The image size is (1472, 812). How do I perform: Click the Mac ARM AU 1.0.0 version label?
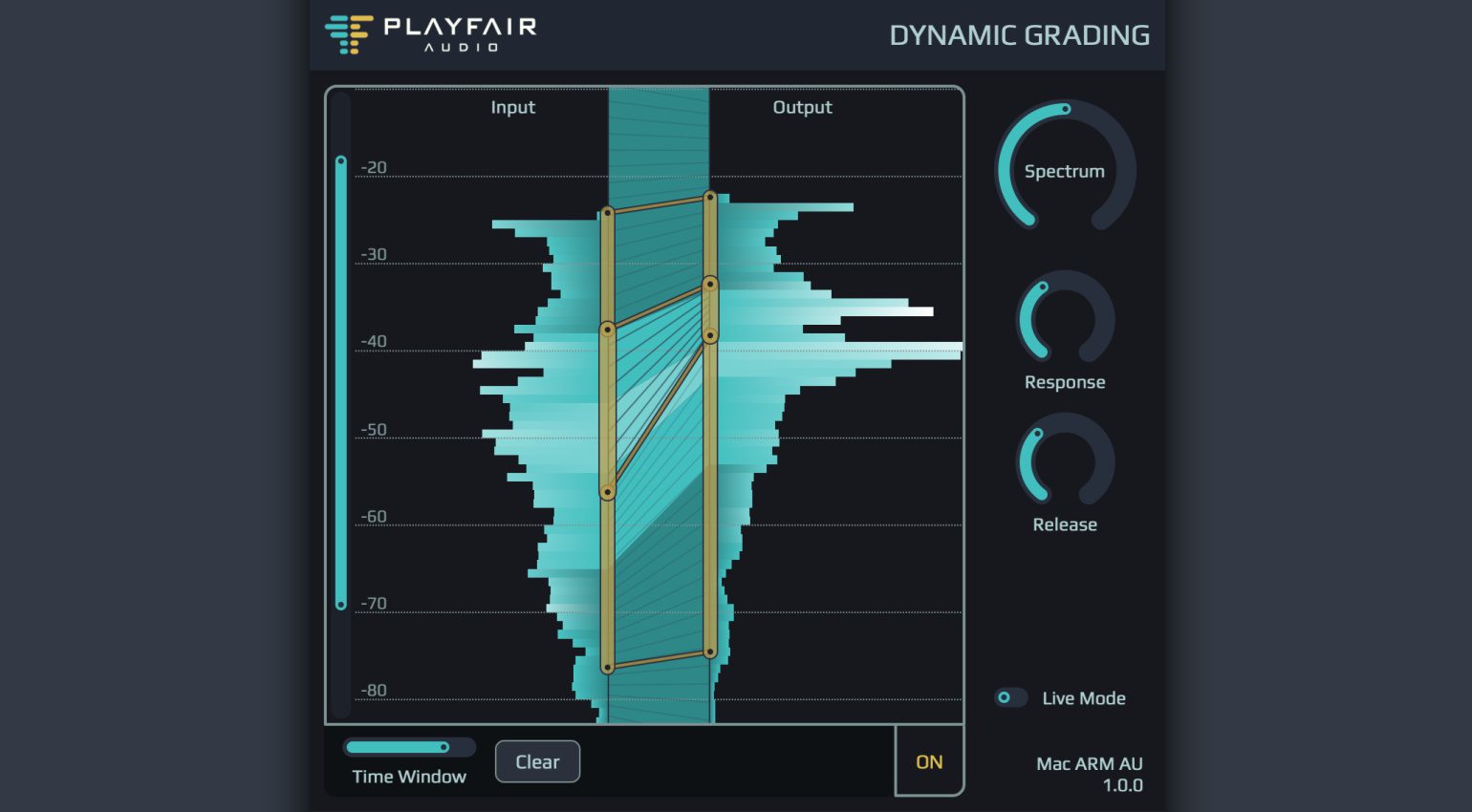pyautogui.click(x=1089, y=774)
